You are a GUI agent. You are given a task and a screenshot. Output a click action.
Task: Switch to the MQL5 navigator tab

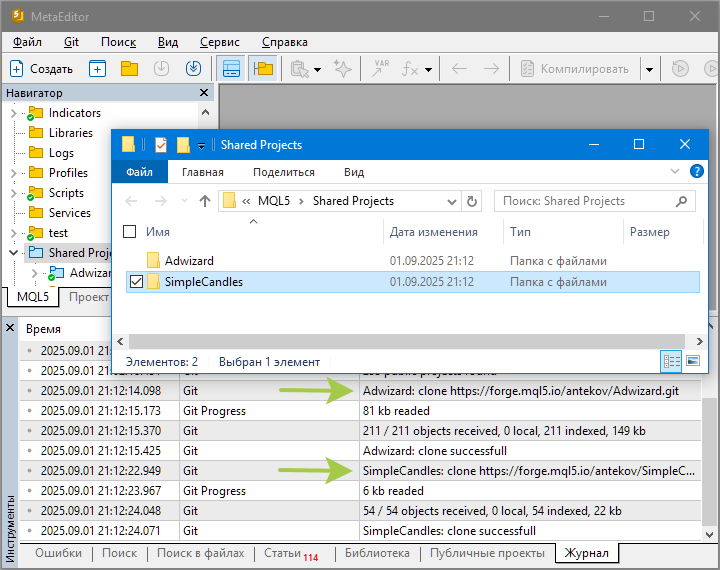click(33, 297)
